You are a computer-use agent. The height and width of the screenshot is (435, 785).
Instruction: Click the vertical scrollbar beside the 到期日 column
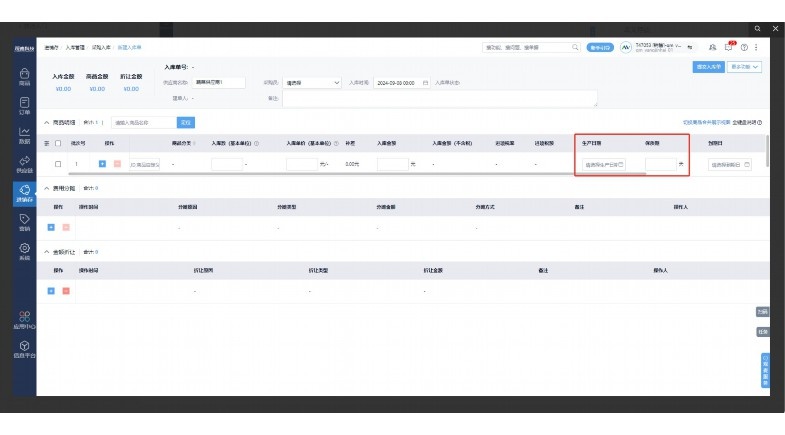[x=767, y=151]
